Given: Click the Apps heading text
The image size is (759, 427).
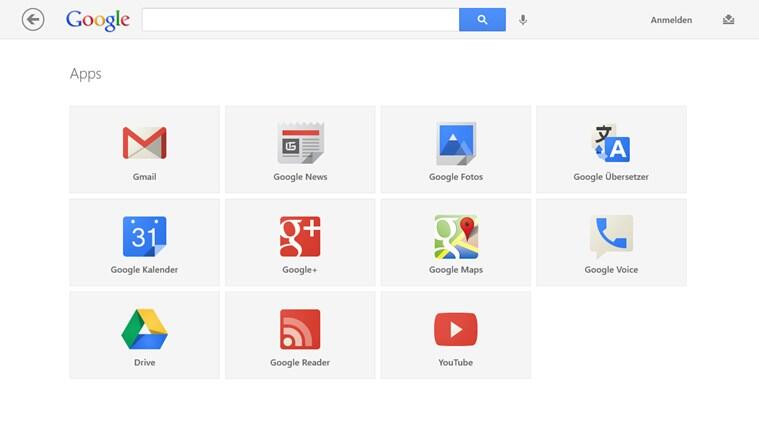Looking at the screenshot, I should [86, 74].
